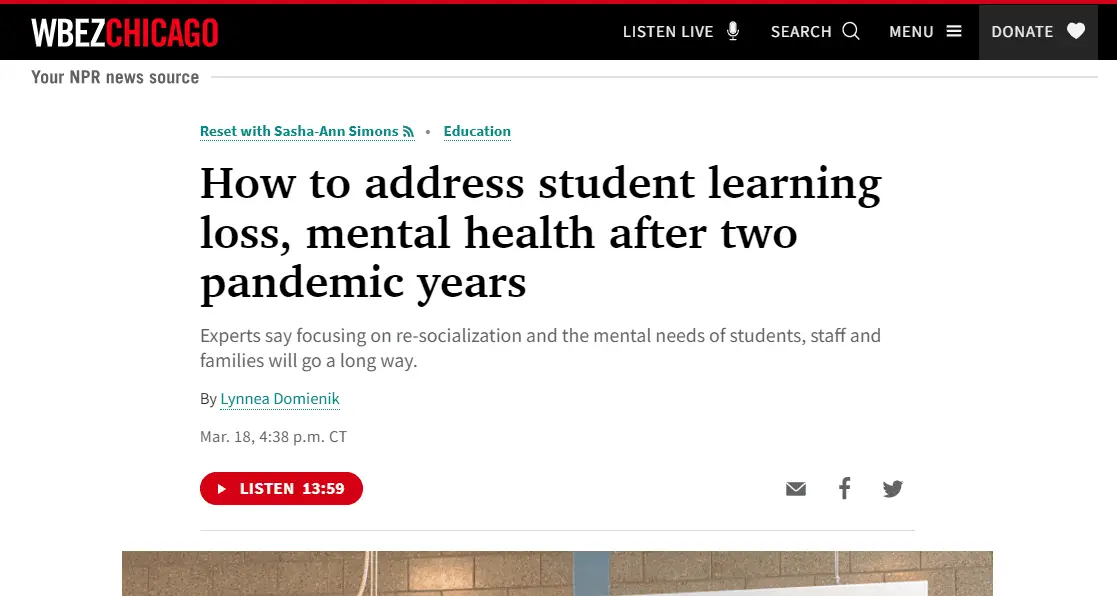The image size is (1117, 596).
Task: Expand the Menu navigation label
Action: pos(911,32)
